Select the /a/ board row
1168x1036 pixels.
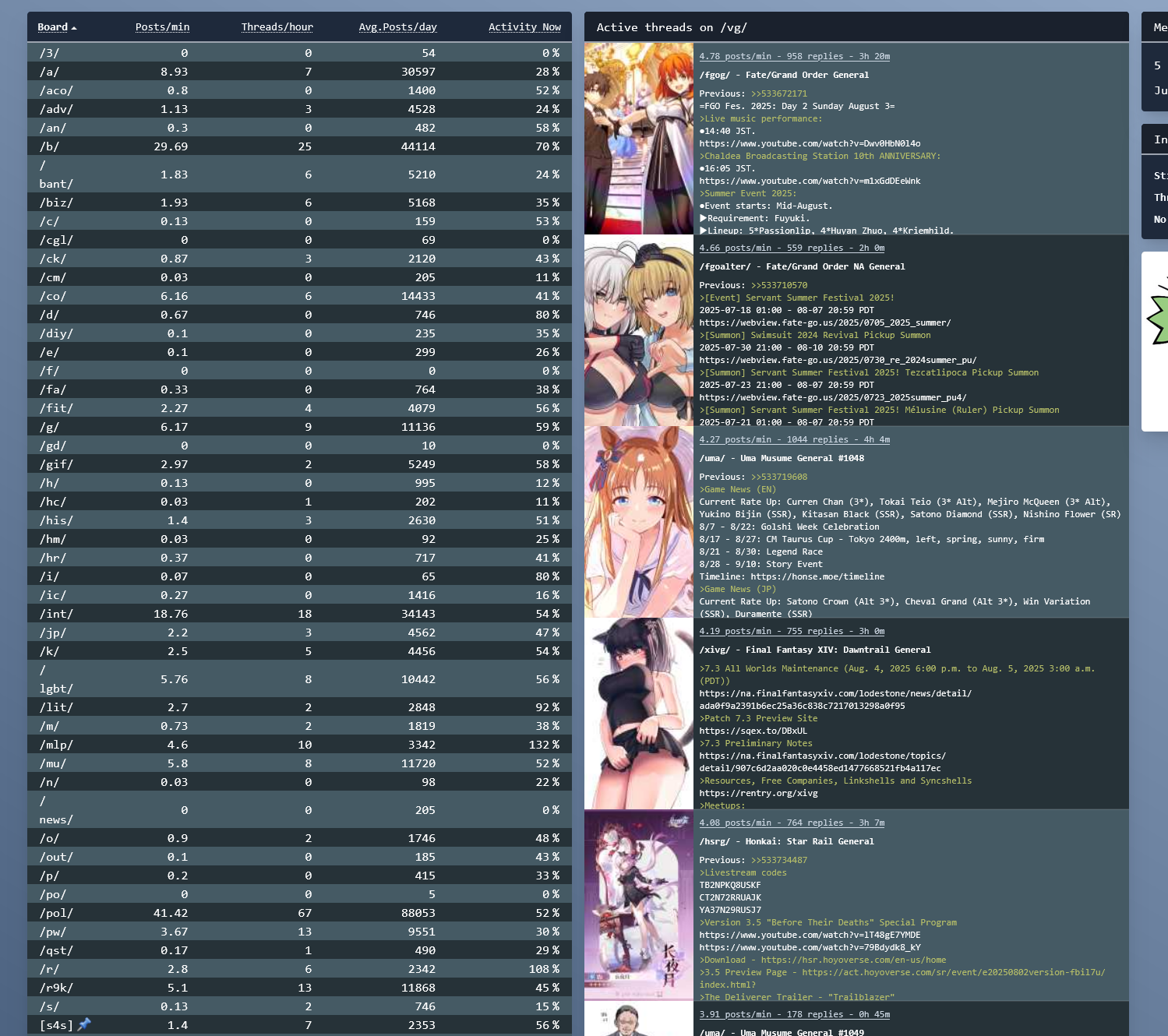(299, 72)
